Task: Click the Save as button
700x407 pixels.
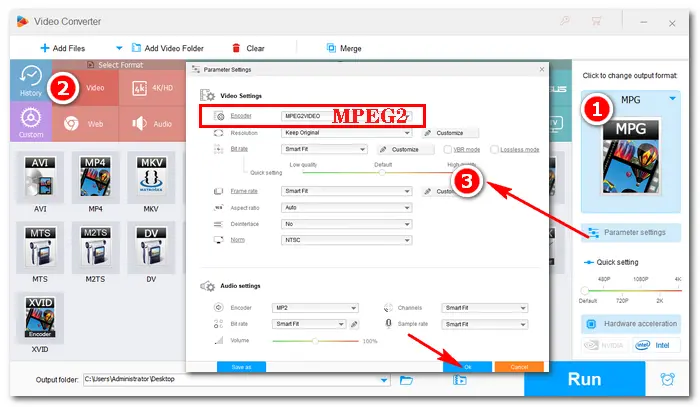Action: pyautogui.click(x=241, y=367)
